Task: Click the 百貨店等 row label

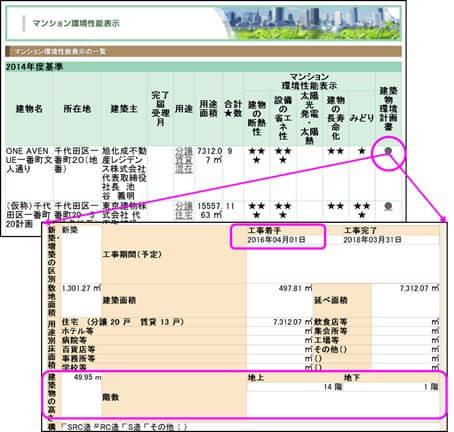Action: click(x=78, y=349)
